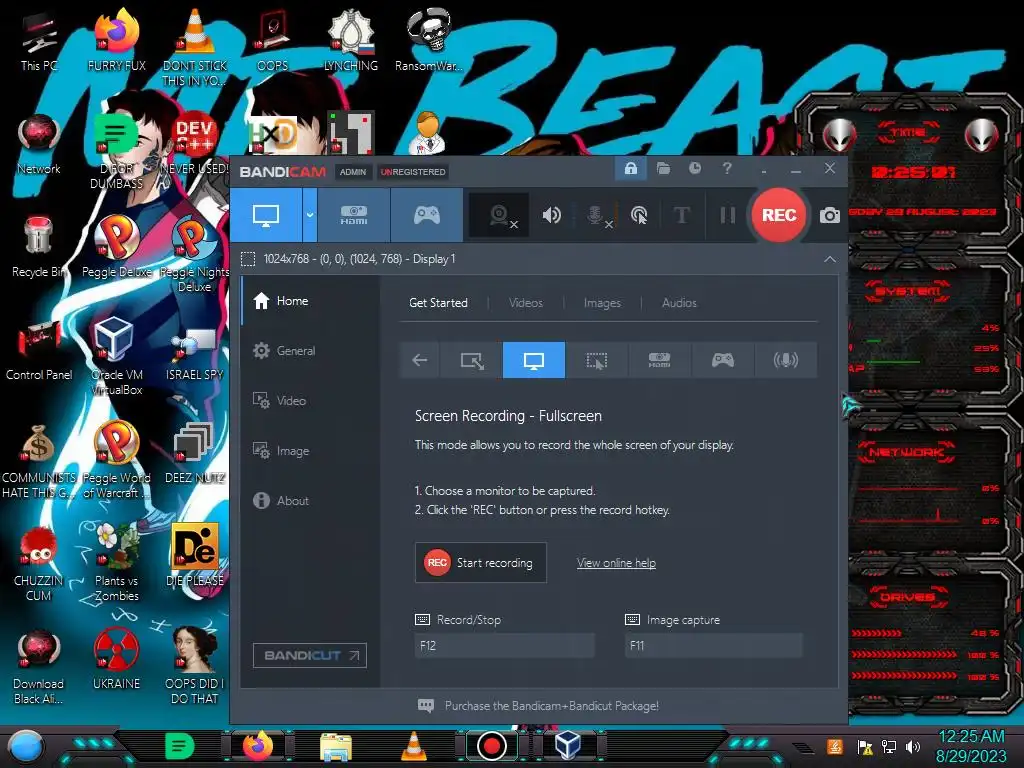Select Control Panel desktop icon
The image size is (1024, 768).
[39, 351]
